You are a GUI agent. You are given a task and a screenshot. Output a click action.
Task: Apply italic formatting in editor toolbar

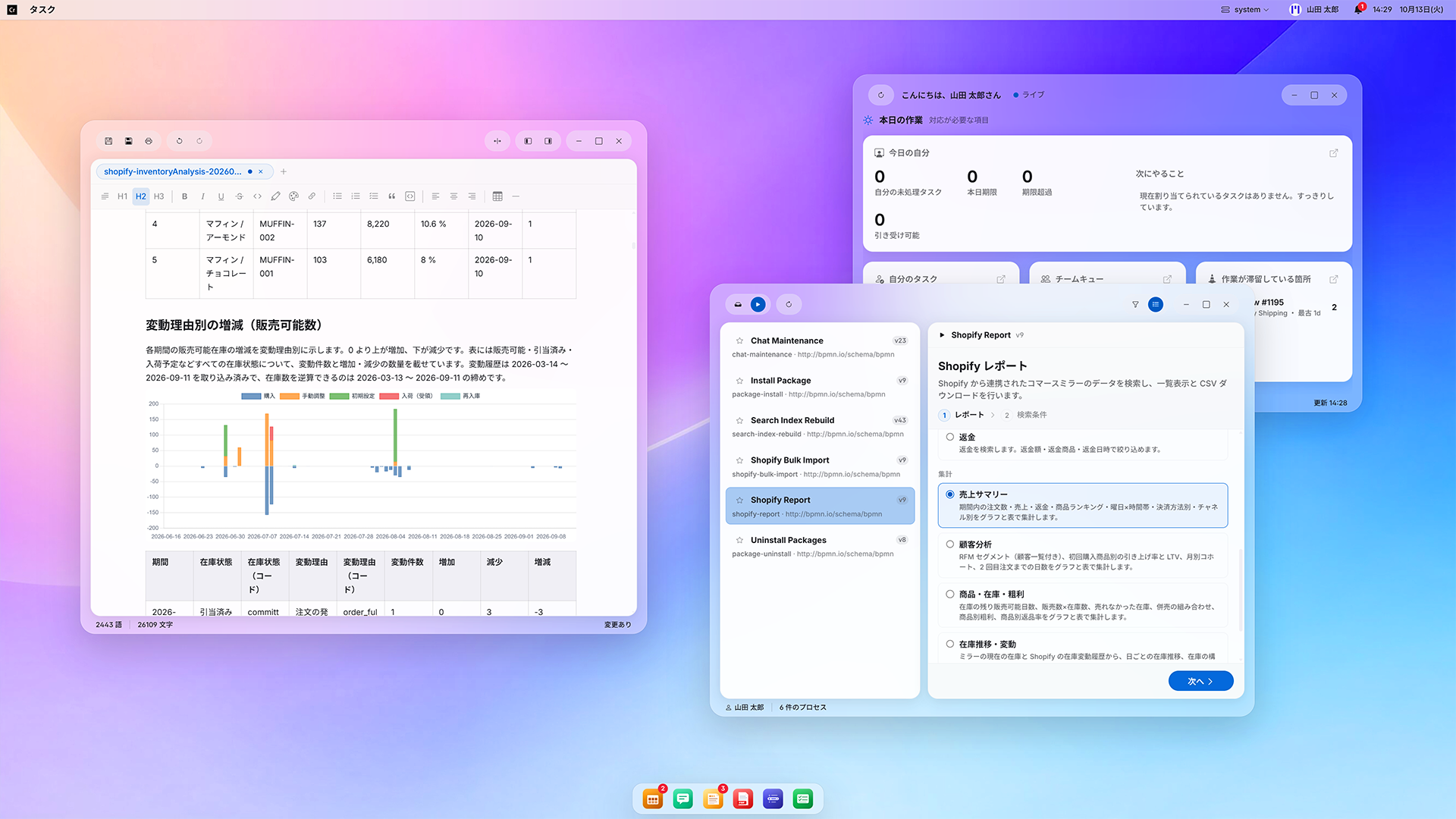point(202,196)
